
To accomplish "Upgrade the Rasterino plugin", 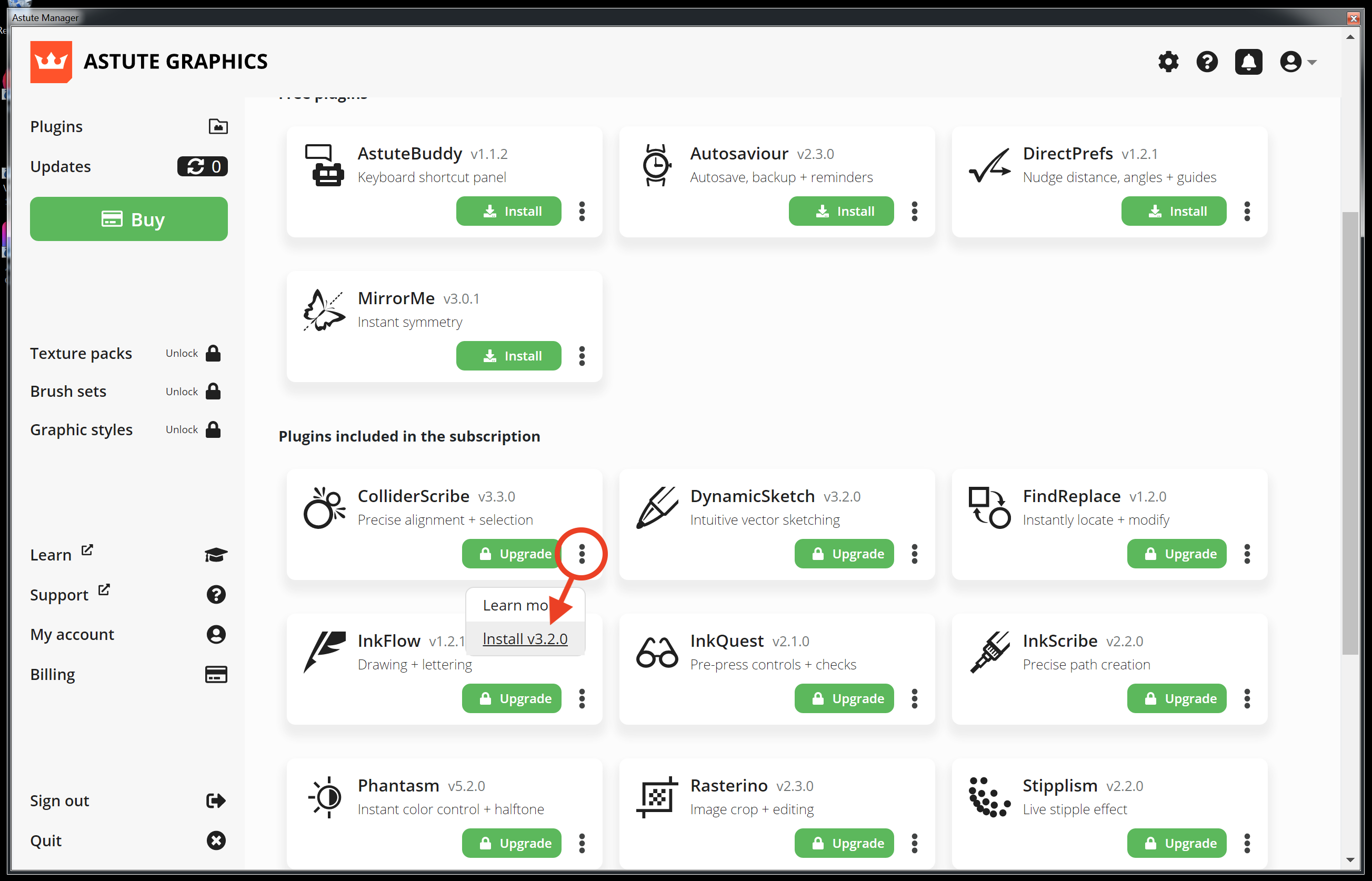I will [x=844, y=843].
